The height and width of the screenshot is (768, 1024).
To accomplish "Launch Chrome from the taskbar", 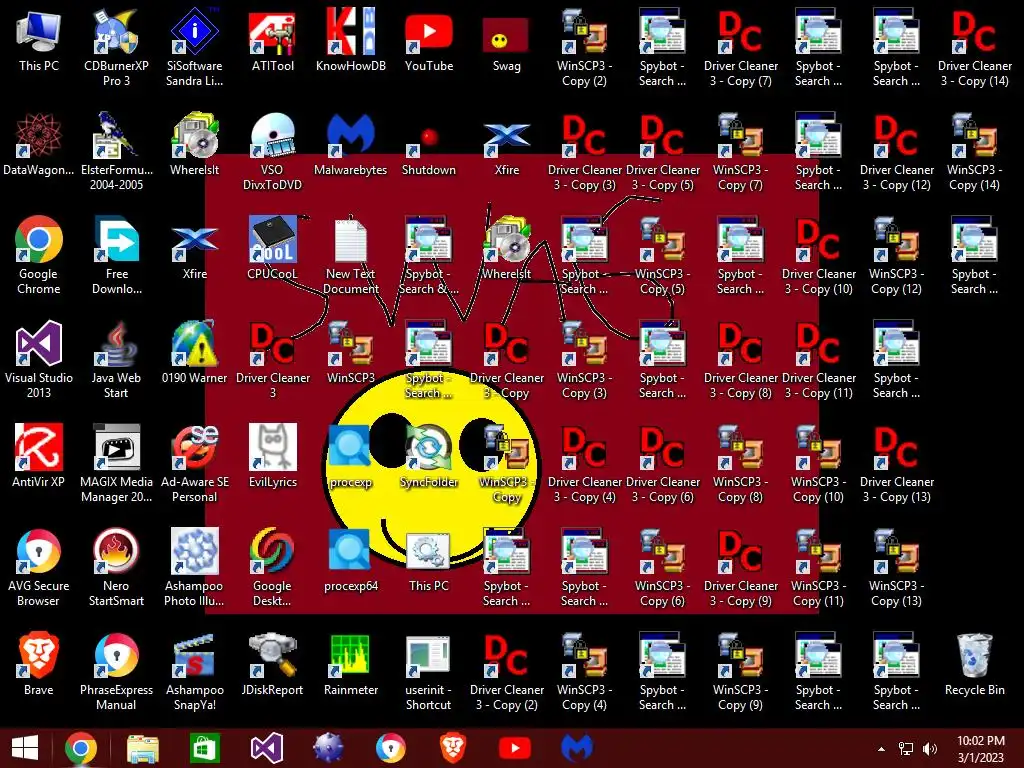I will [x=81, y=748].
